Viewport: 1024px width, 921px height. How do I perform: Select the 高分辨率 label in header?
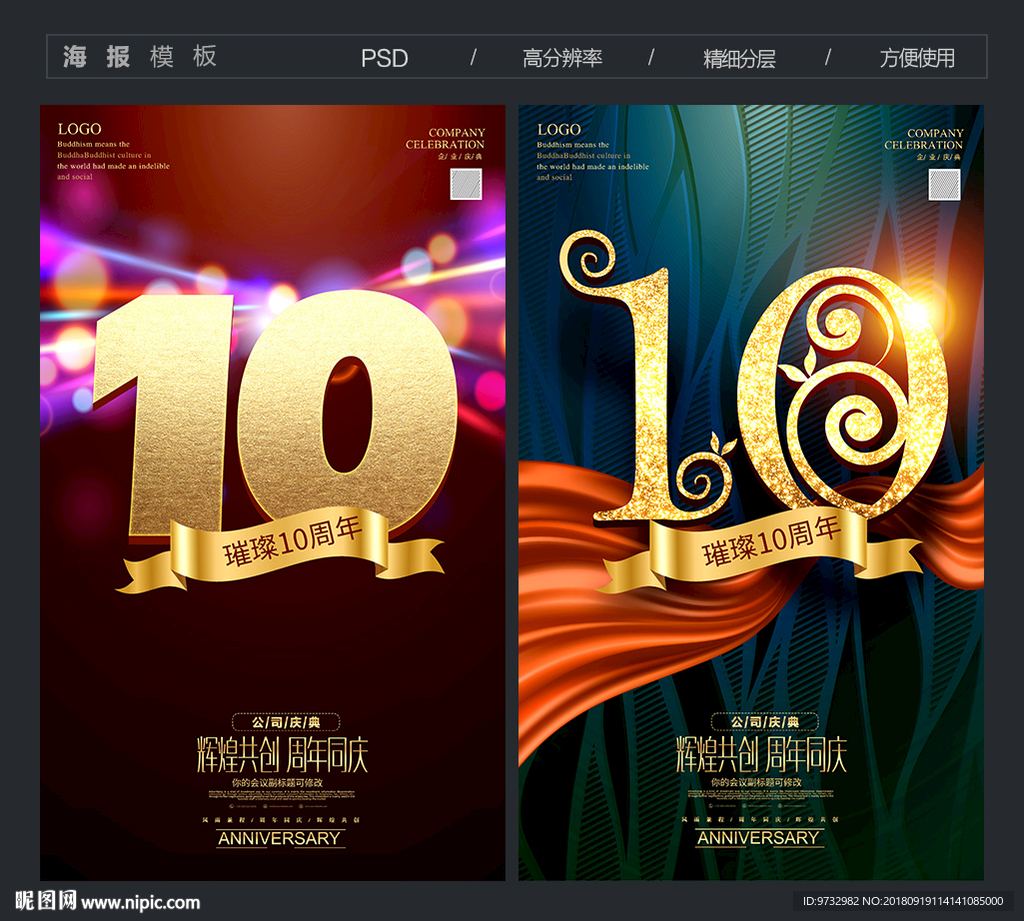point(562,58)
